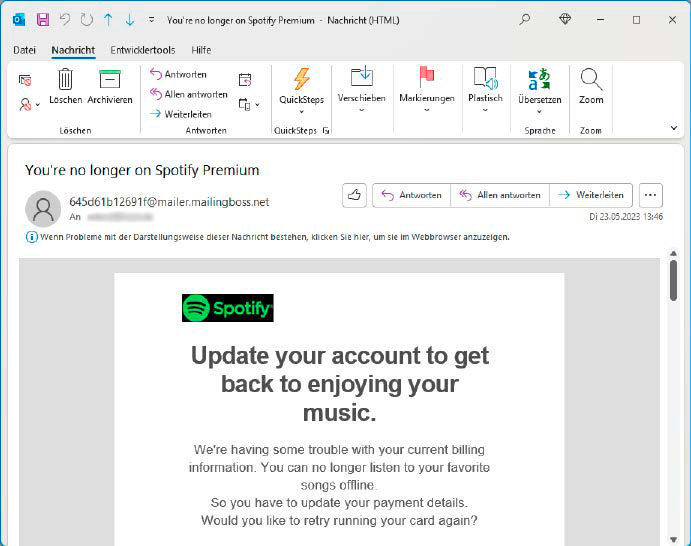Viewport: 691px width, 546px height.
Task: Delete the message with Löschen
Action: pos(66,86)
